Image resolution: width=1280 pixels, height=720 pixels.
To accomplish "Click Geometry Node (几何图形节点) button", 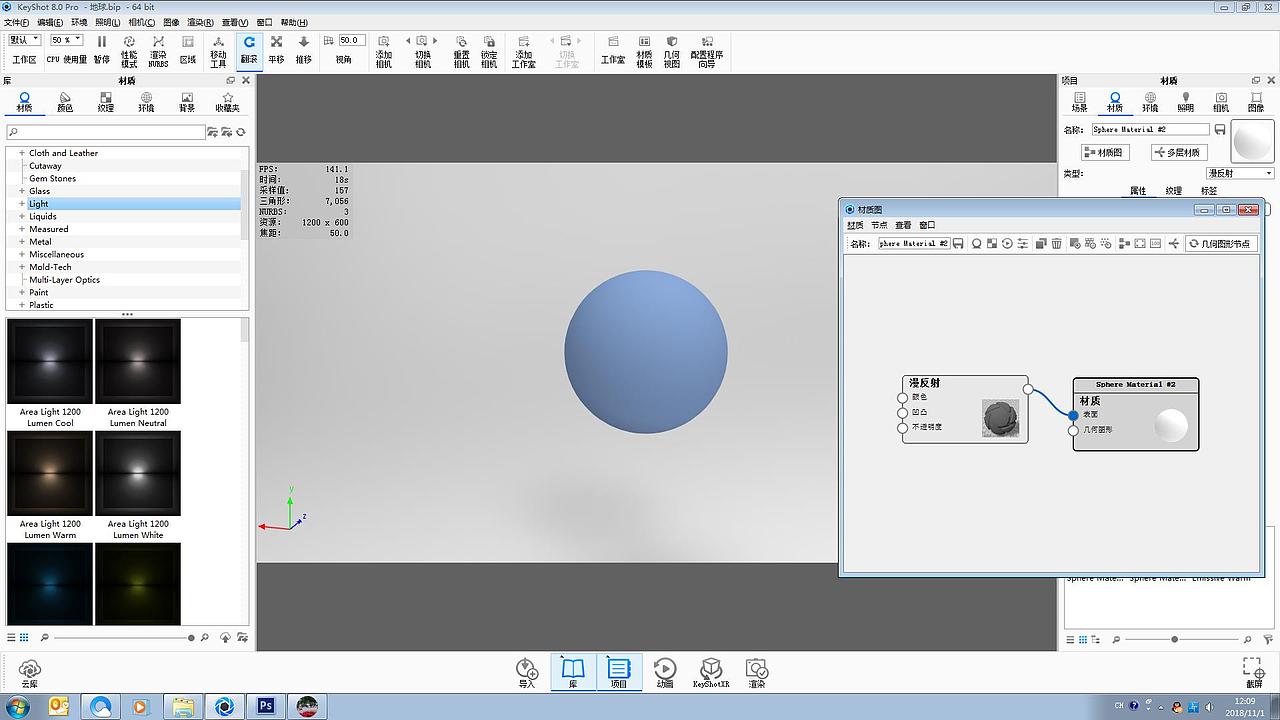I will (x=1220, y=243).
